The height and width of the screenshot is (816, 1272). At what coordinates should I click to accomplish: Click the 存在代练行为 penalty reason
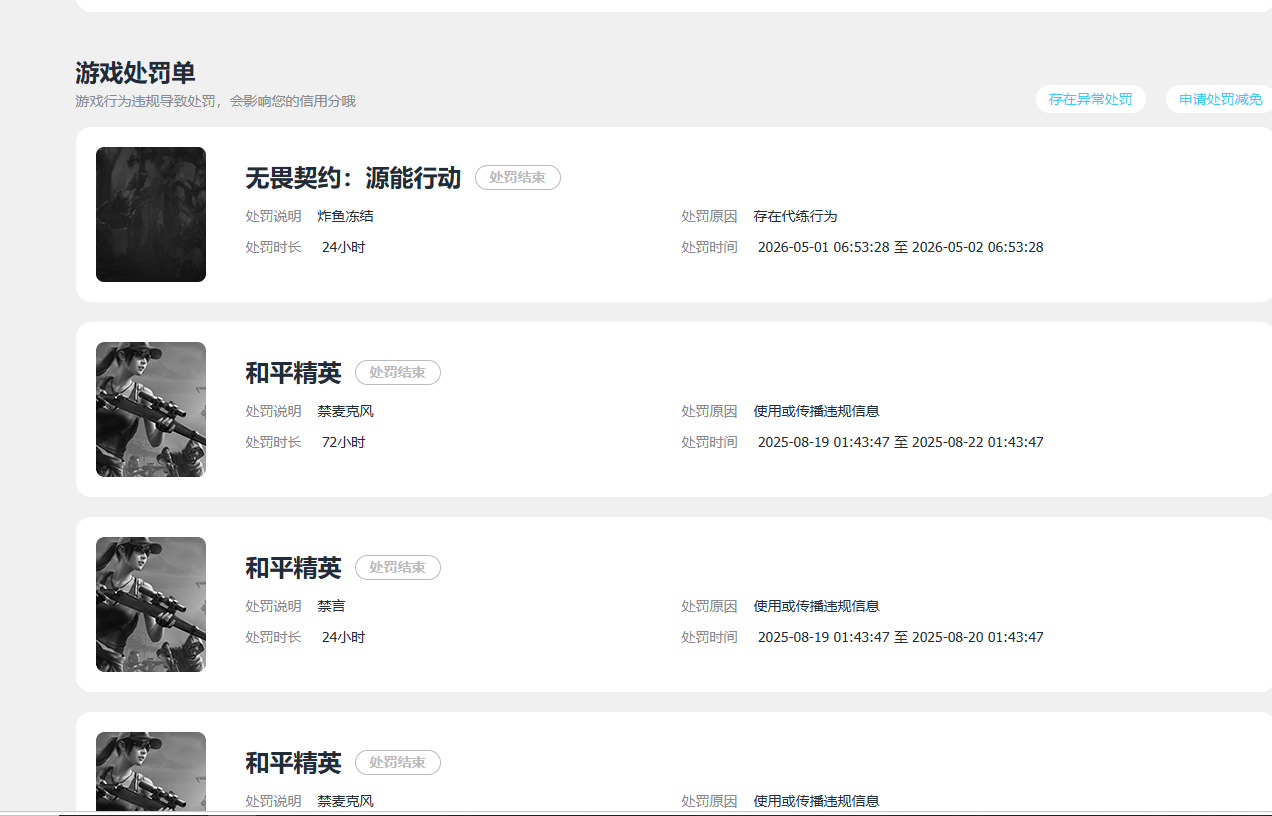click(x=795, y=216)
